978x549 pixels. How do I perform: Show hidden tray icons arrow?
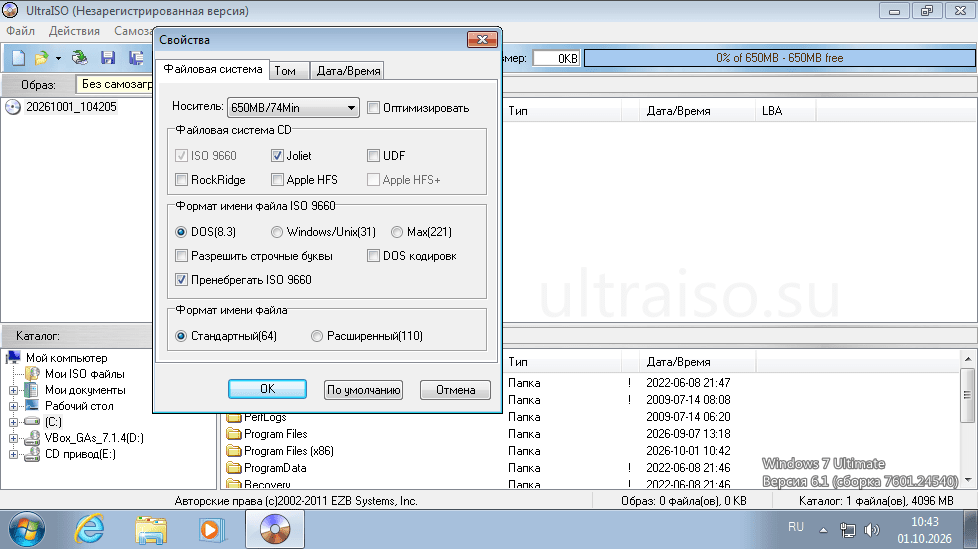coord(823,530)
